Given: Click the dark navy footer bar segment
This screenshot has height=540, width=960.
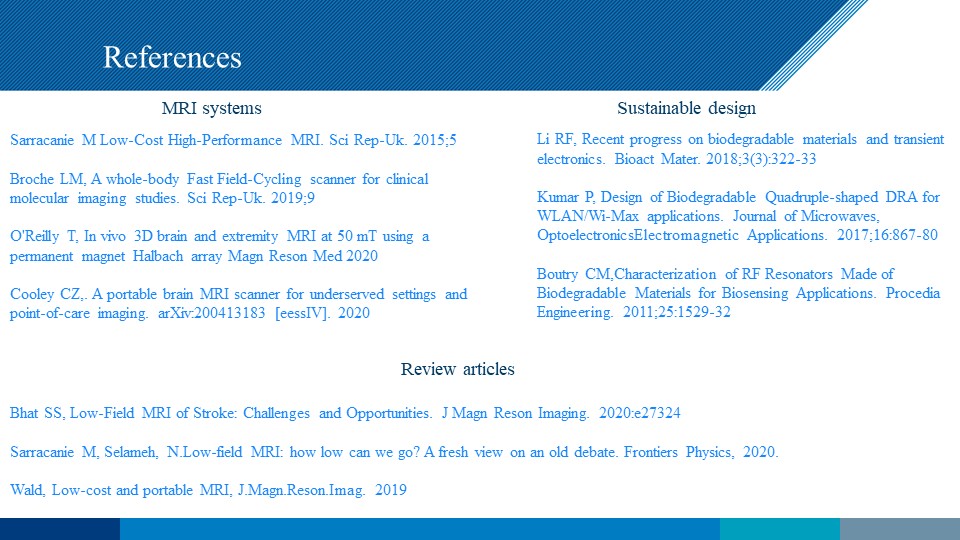Looking at the screenshot, I should pos(59,529).
